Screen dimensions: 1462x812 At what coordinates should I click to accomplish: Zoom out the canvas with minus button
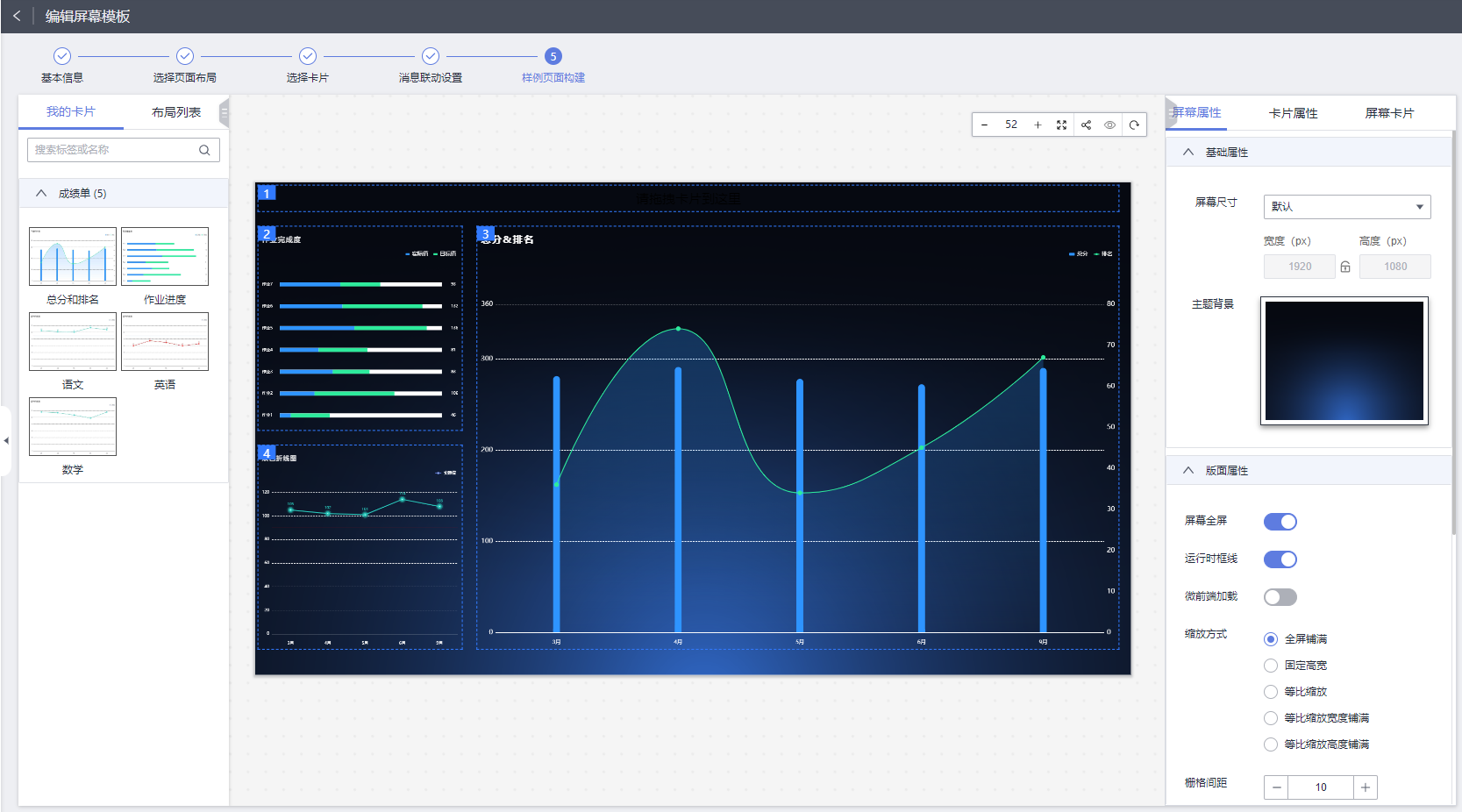coord(985,125)
